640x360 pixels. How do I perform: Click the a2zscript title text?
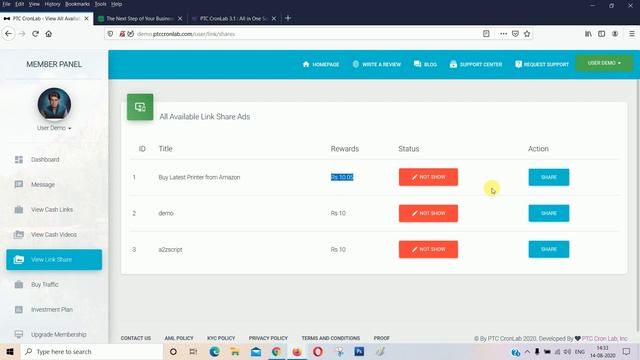[x=170, y=249]
